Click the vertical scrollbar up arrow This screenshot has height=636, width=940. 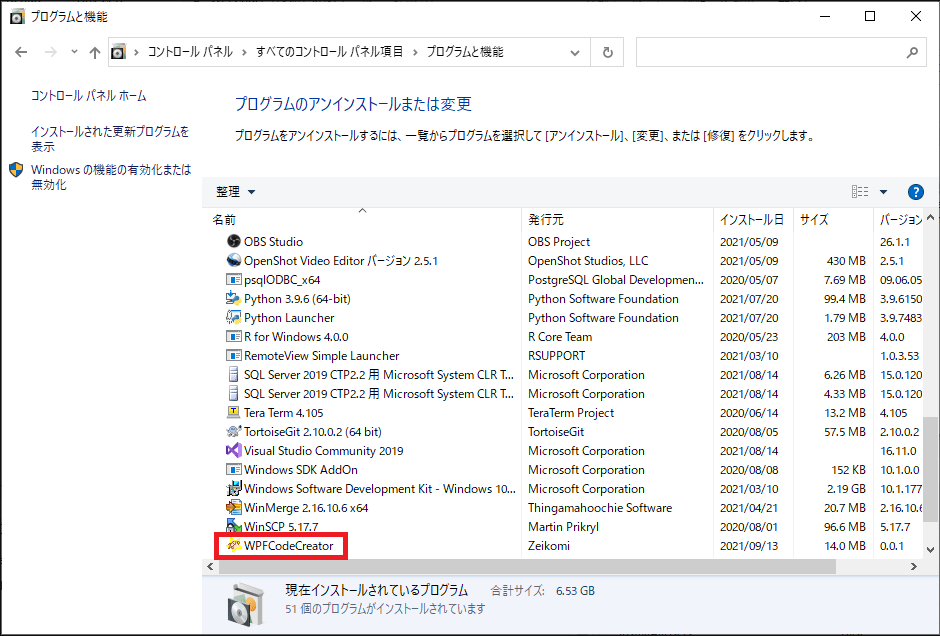[930, 217]
